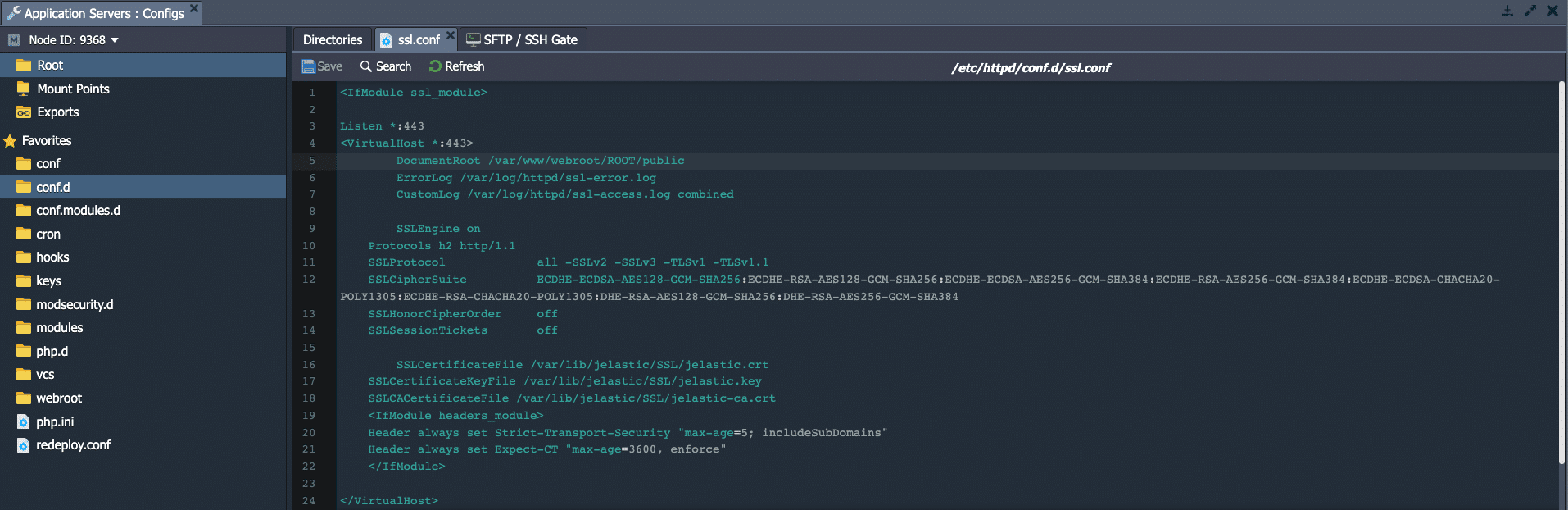The image size is (1568, 510).
Task: Click the Save button in editor toolbar
Action: (x=322, y=66)
